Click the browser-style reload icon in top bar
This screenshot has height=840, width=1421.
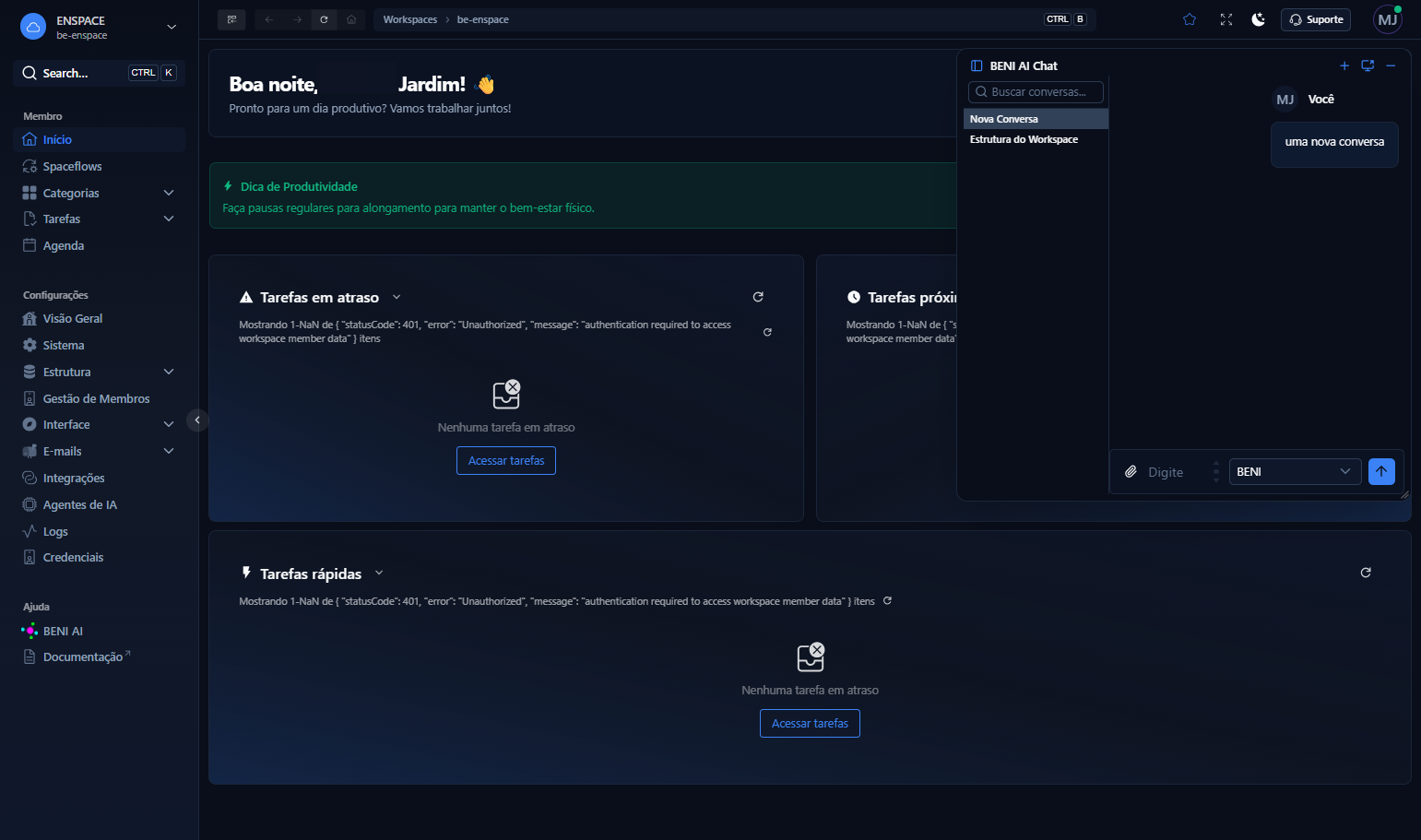pyautogui.click(x=324, y=19)
